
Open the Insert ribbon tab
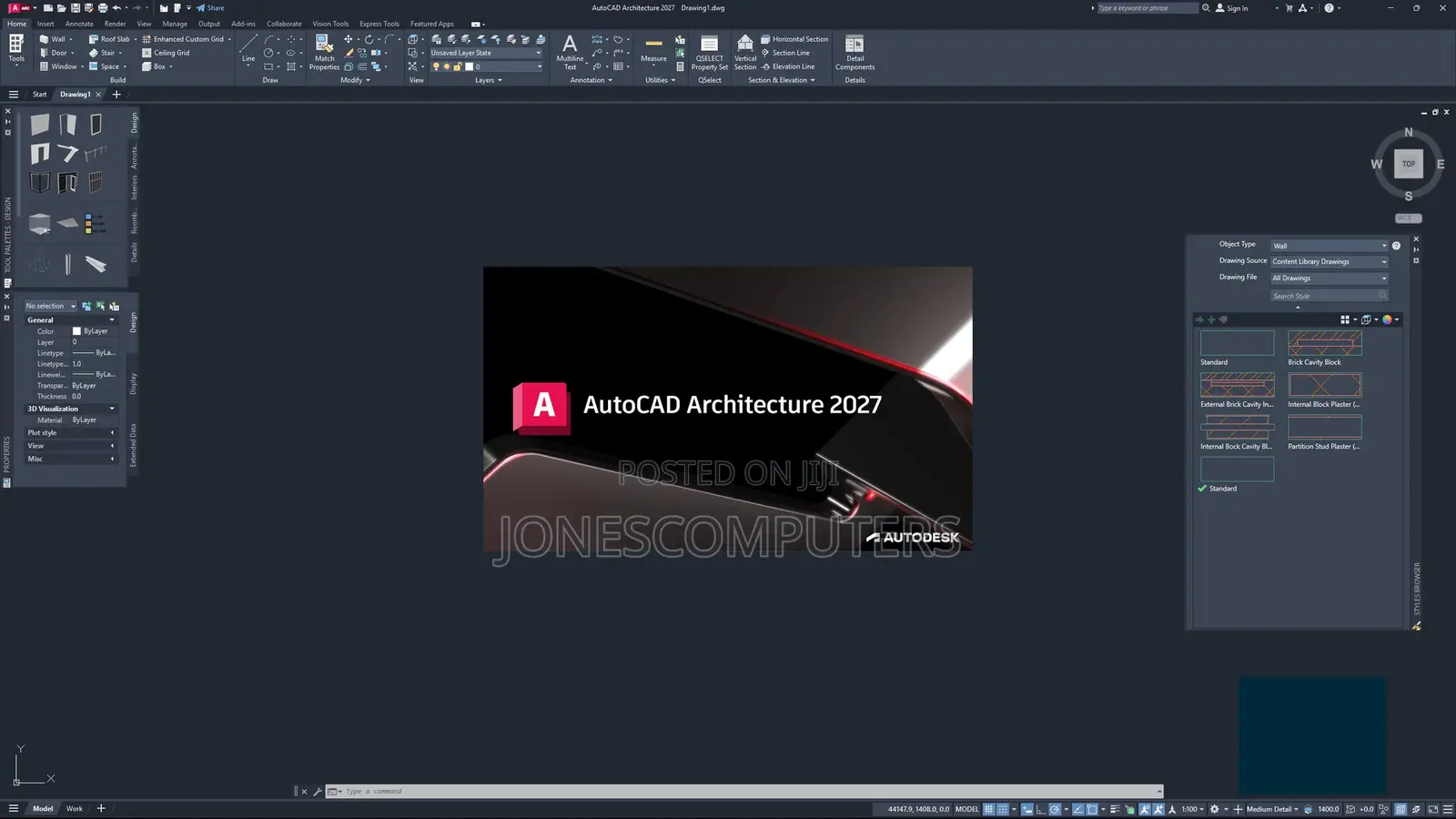pyautogui.click(x=45, y=24)
